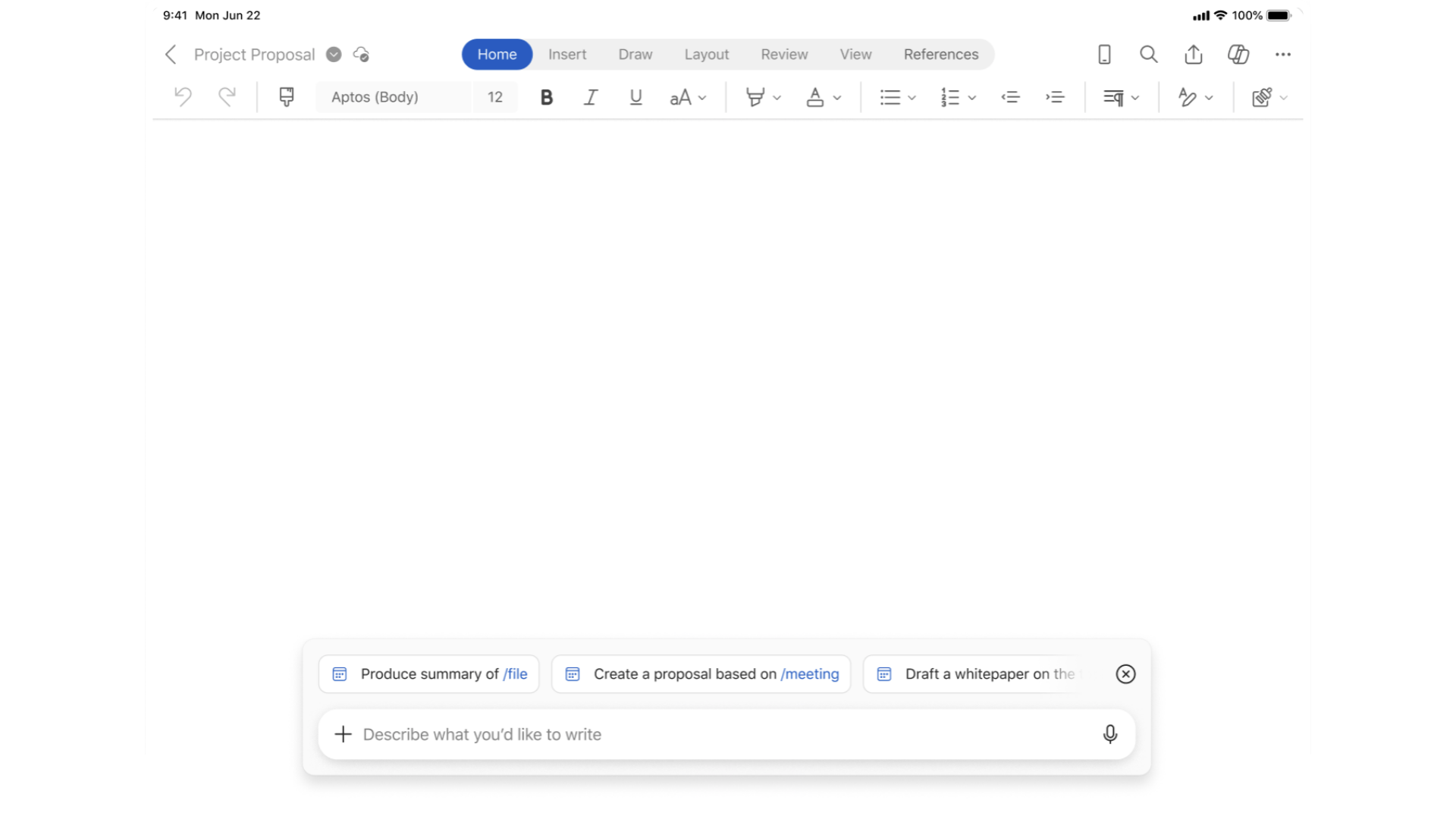Open the font color dropdown
The height and width of the screenshot is (819, 1456).
tap(837, 98)
